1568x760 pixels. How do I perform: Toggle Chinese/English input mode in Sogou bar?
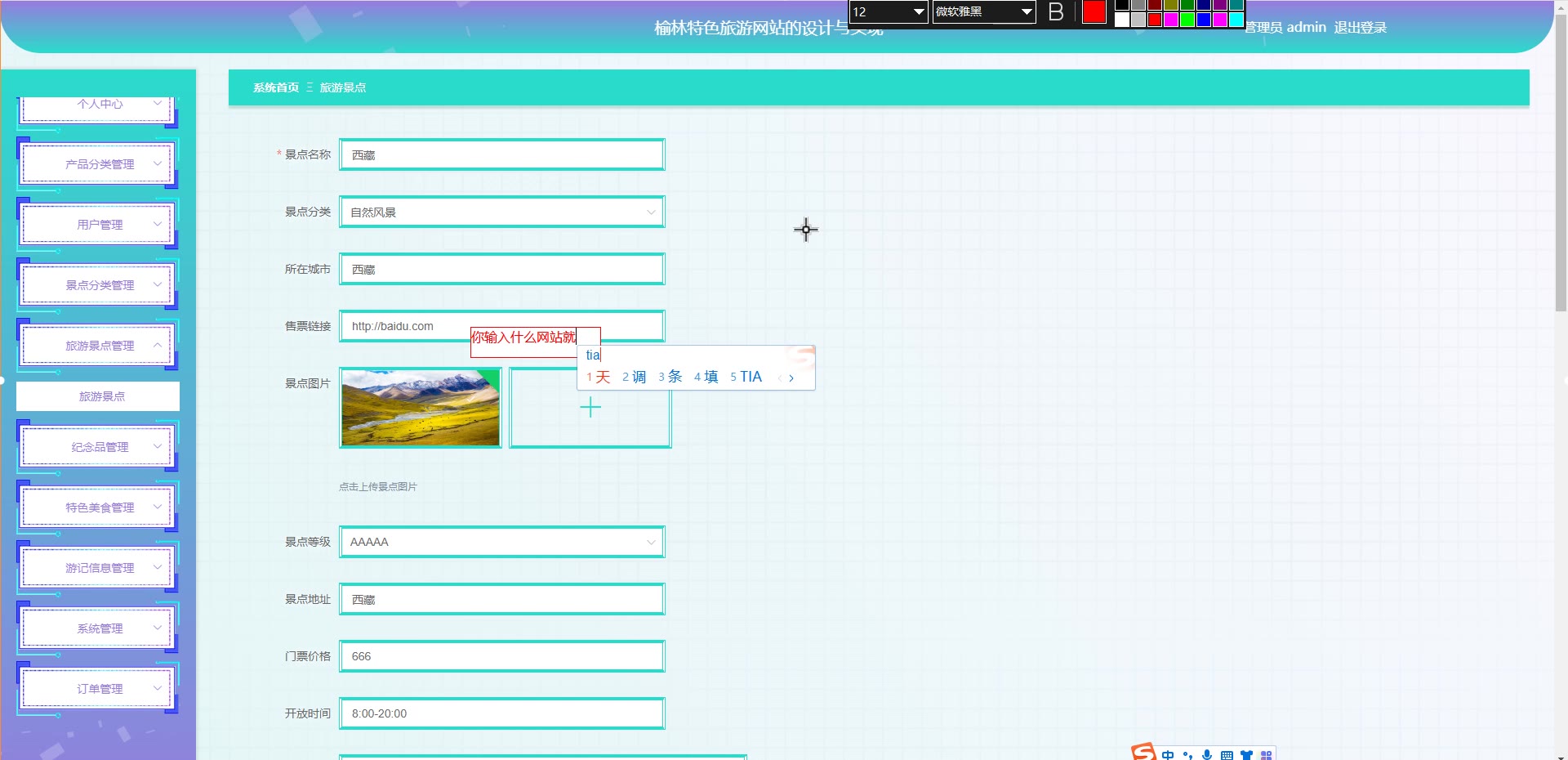[x=1168, y=755]
